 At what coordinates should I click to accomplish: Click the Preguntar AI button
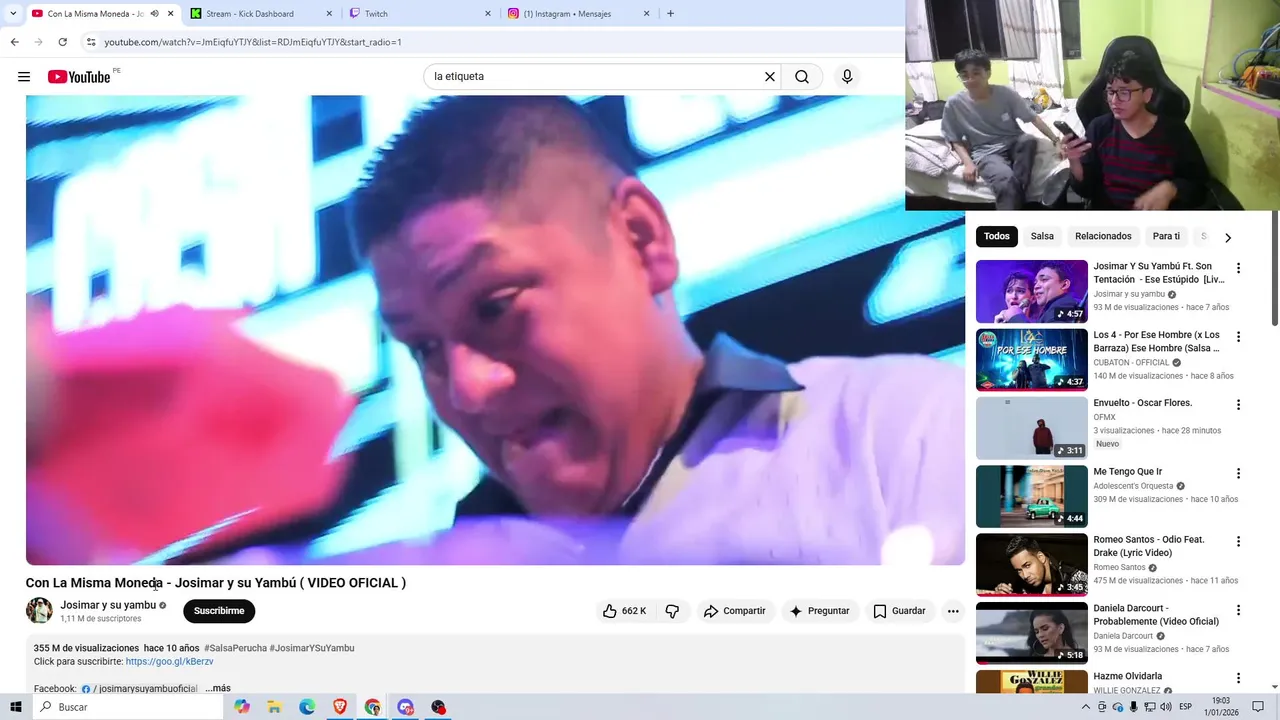point(820,611)
